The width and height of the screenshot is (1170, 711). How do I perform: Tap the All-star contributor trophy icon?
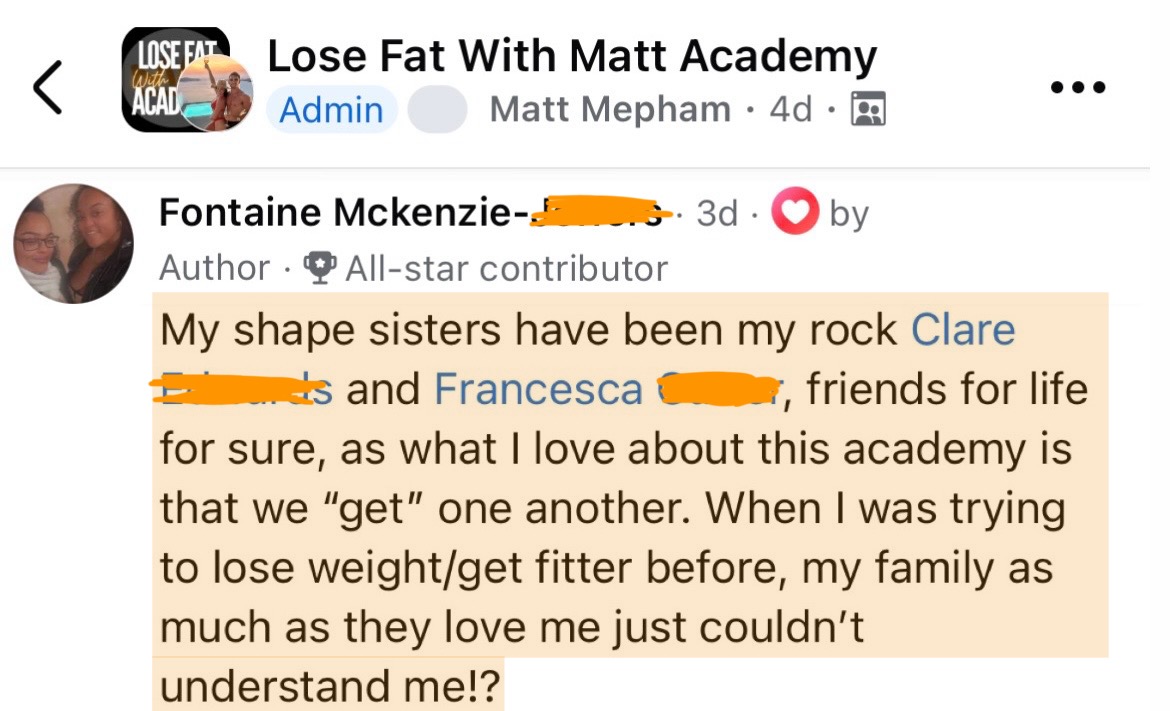coord(319,268)
